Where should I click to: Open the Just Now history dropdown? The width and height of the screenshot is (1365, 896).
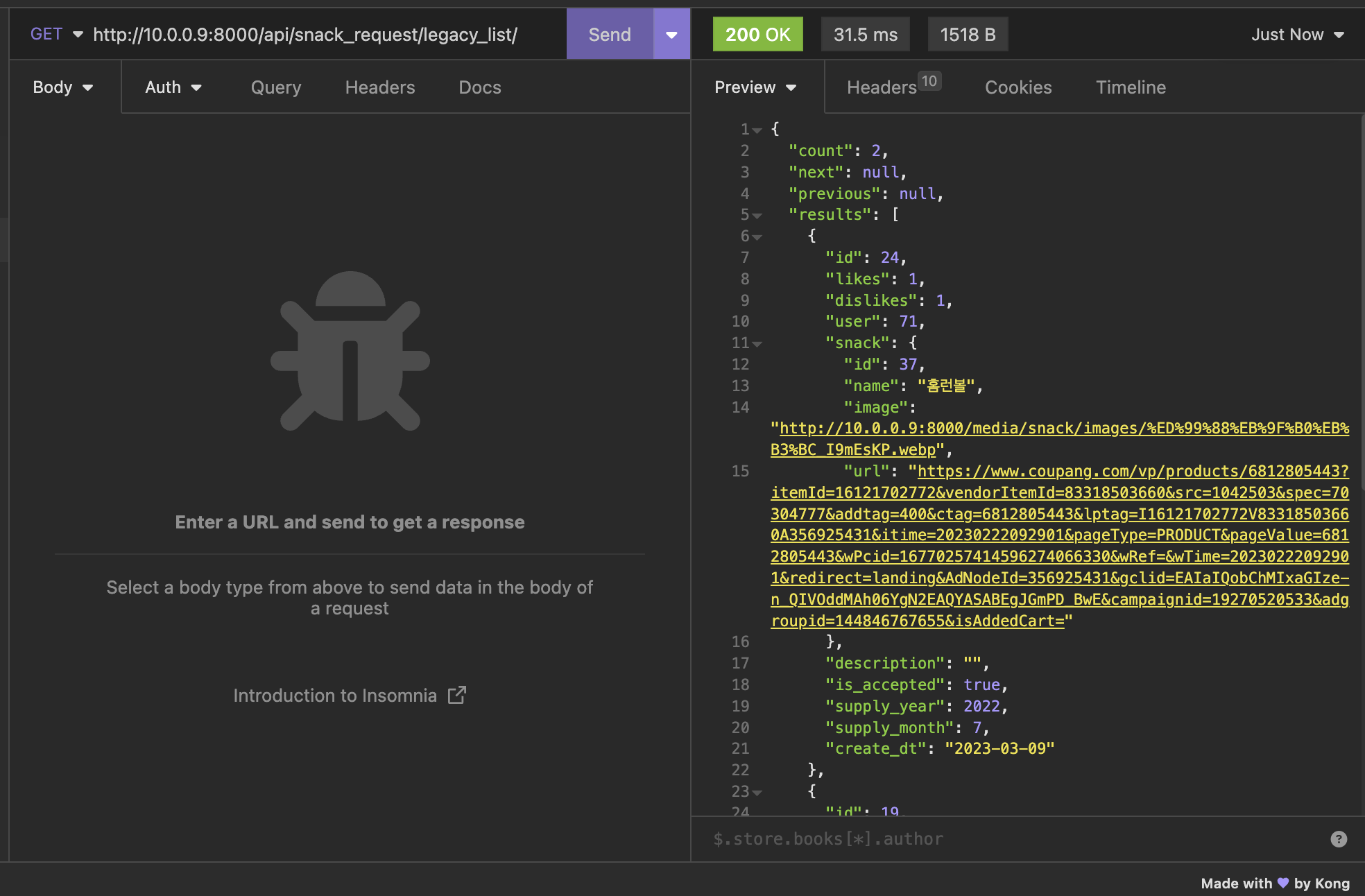pyautogui.click(x=1297, y=35)
